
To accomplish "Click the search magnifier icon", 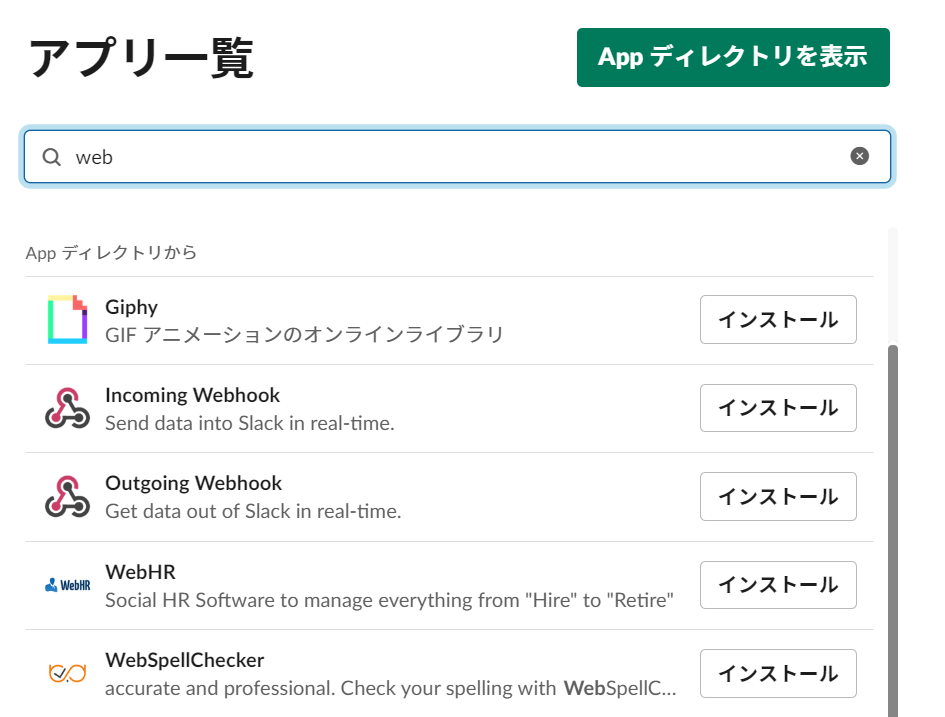I will pyautogui.click(x=52, y=157).
